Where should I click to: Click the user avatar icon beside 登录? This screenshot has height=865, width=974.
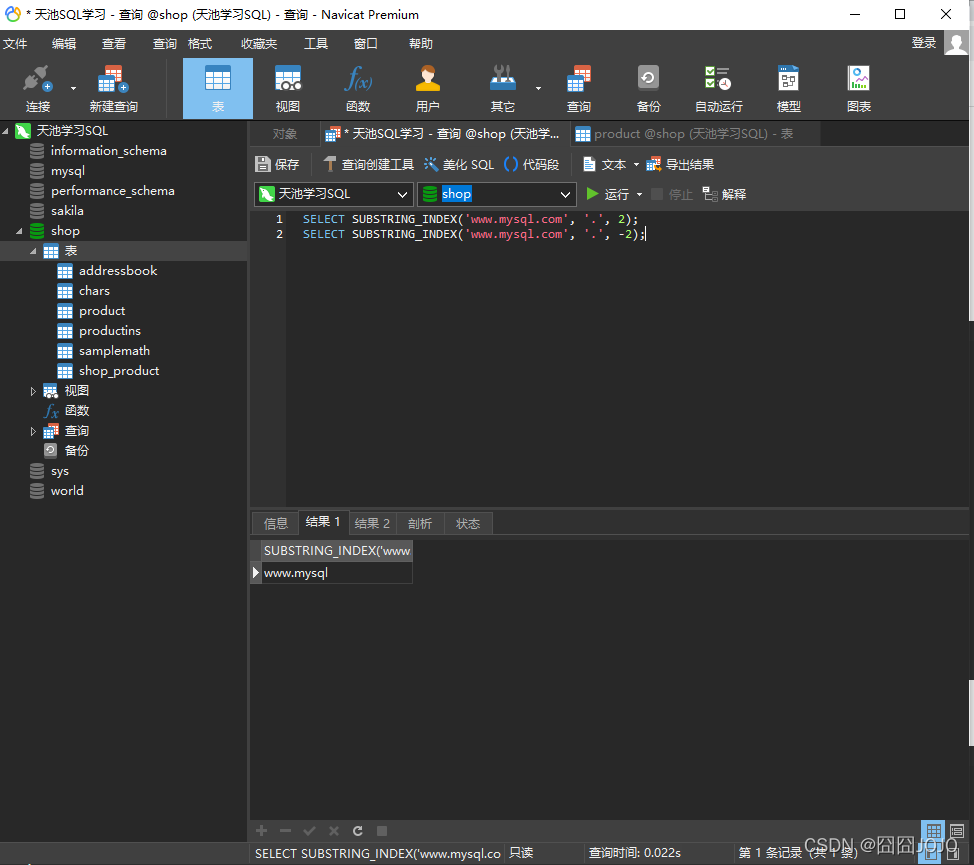(956, 43)
